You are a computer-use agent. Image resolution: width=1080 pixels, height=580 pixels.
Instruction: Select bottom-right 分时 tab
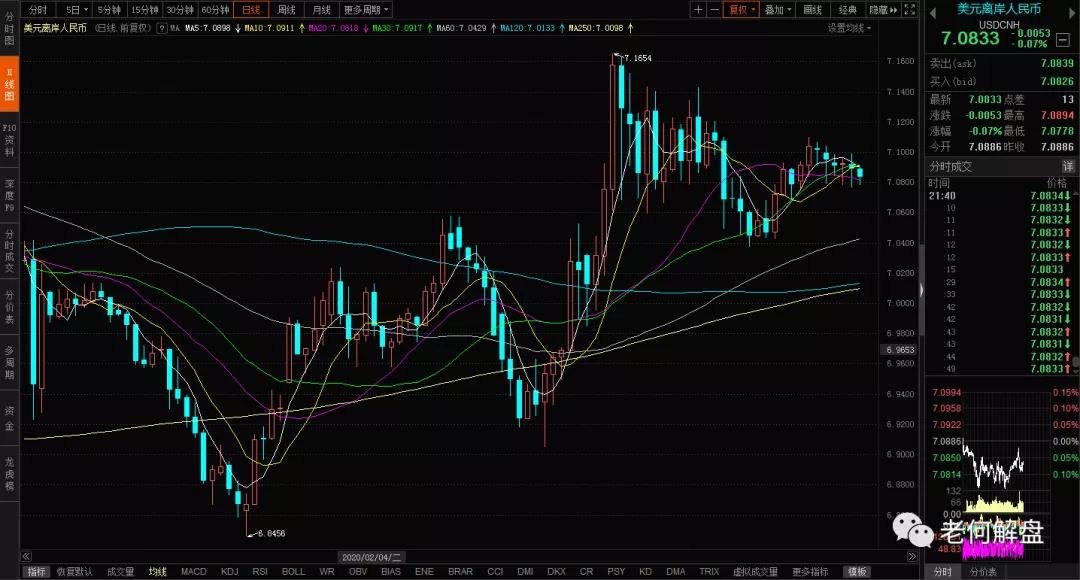[942, 572]
